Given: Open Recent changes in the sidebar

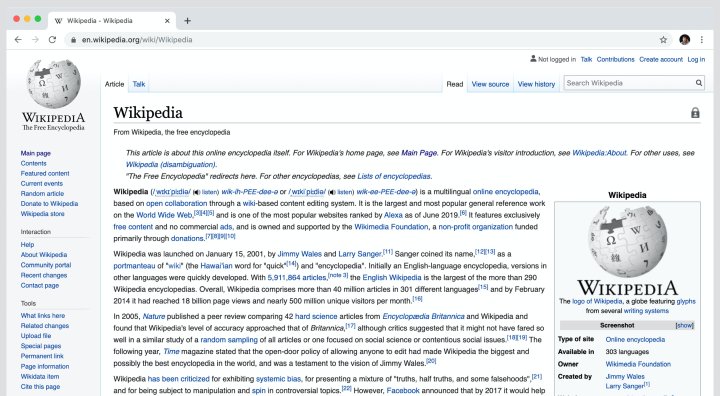Looking at the screenshot, I should click(x=44, y=275).
